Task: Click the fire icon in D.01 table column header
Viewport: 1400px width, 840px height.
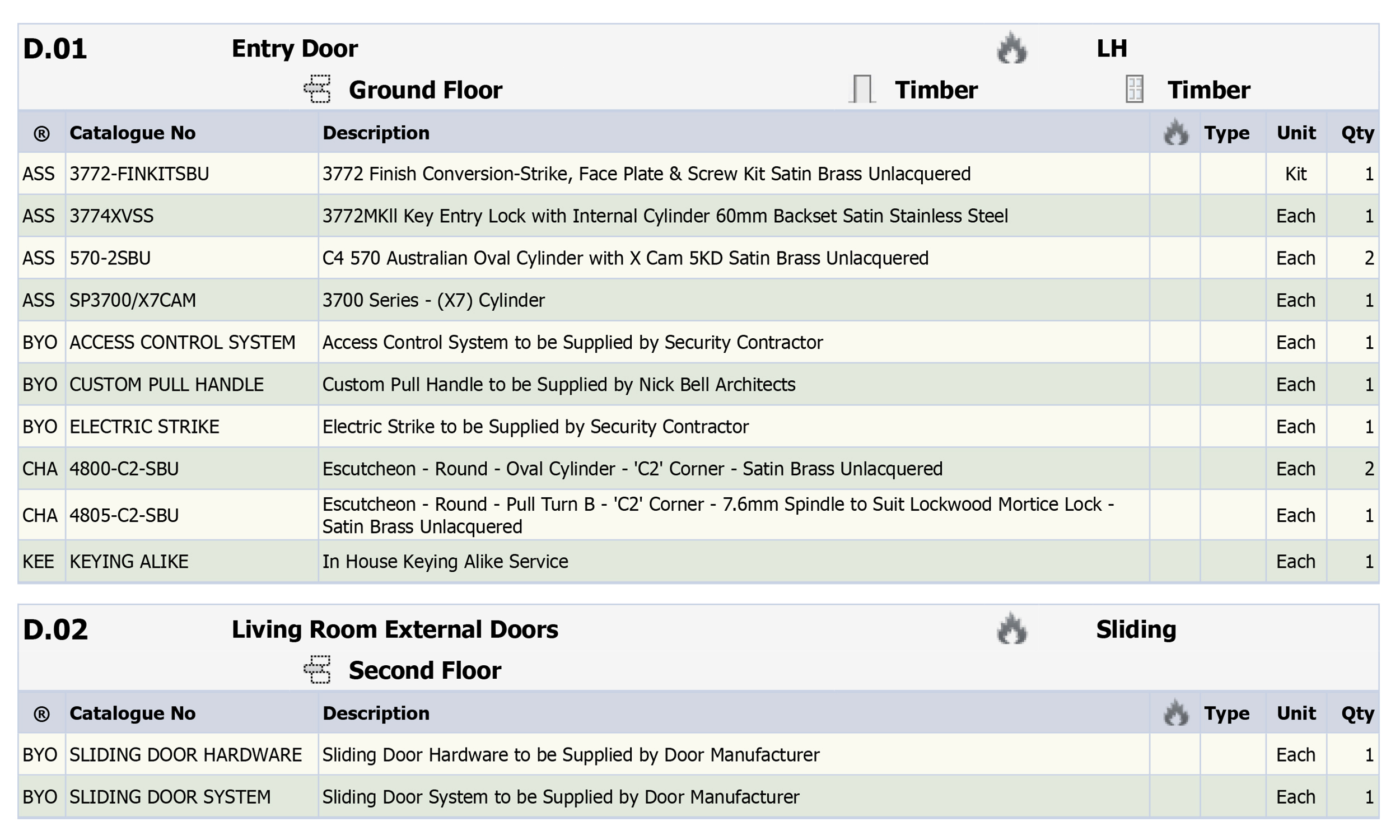Action: (x=1175, y=133)
